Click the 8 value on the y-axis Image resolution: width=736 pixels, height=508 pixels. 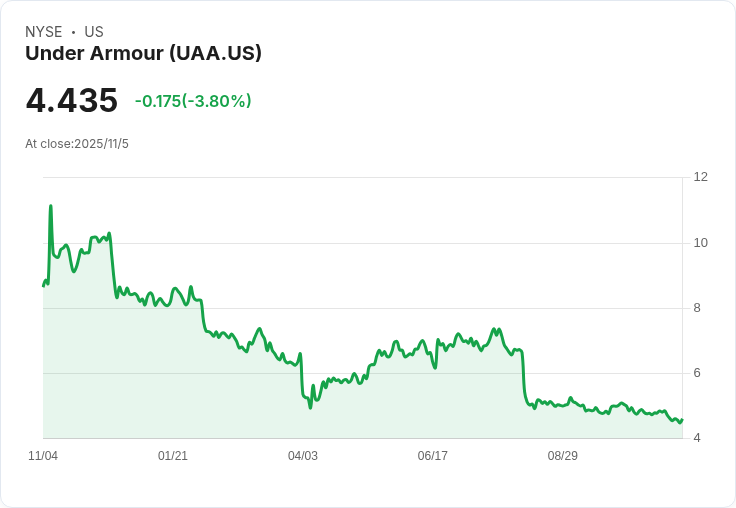click(x=697, y=308)
